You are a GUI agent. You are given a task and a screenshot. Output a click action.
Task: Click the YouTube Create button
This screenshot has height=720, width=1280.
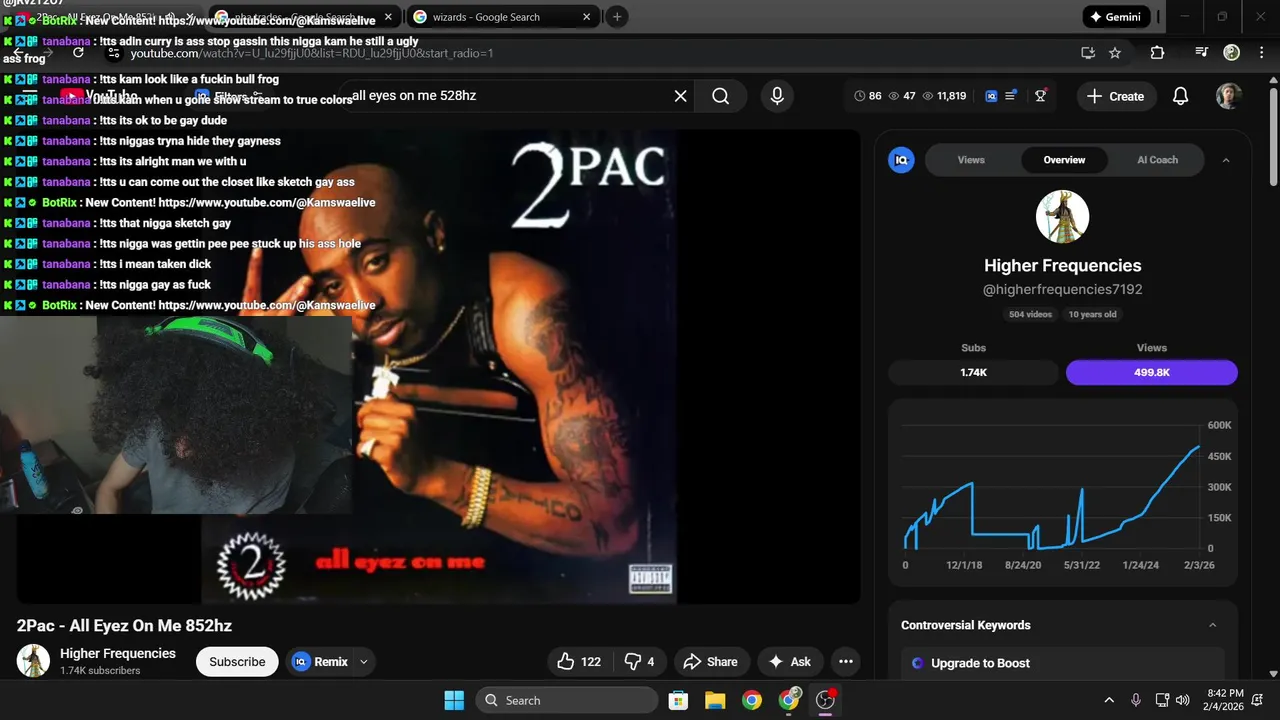pyautogui.click(x=1115, y=96)
